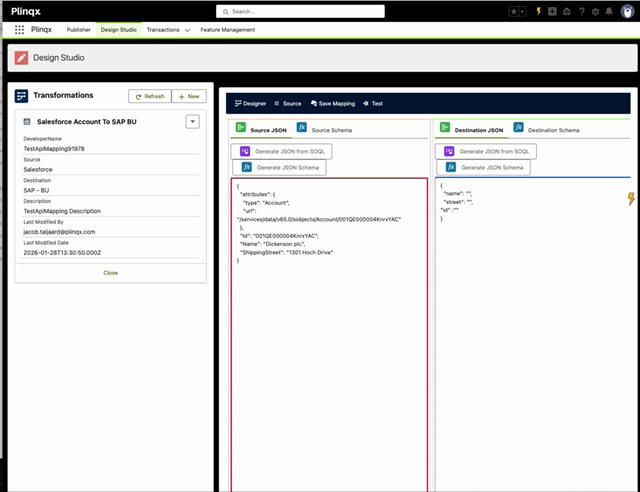Select the Destination JSON tab
The height and width of the screenshot is (492, 640).
[479, 130]
